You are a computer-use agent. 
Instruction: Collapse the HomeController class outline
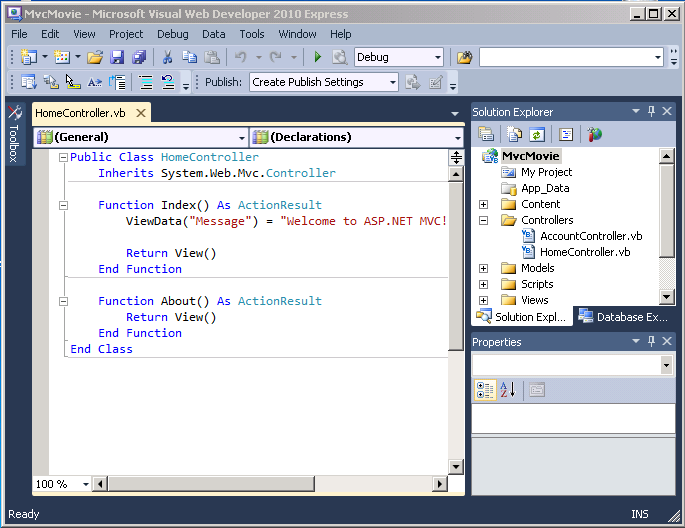63,157
